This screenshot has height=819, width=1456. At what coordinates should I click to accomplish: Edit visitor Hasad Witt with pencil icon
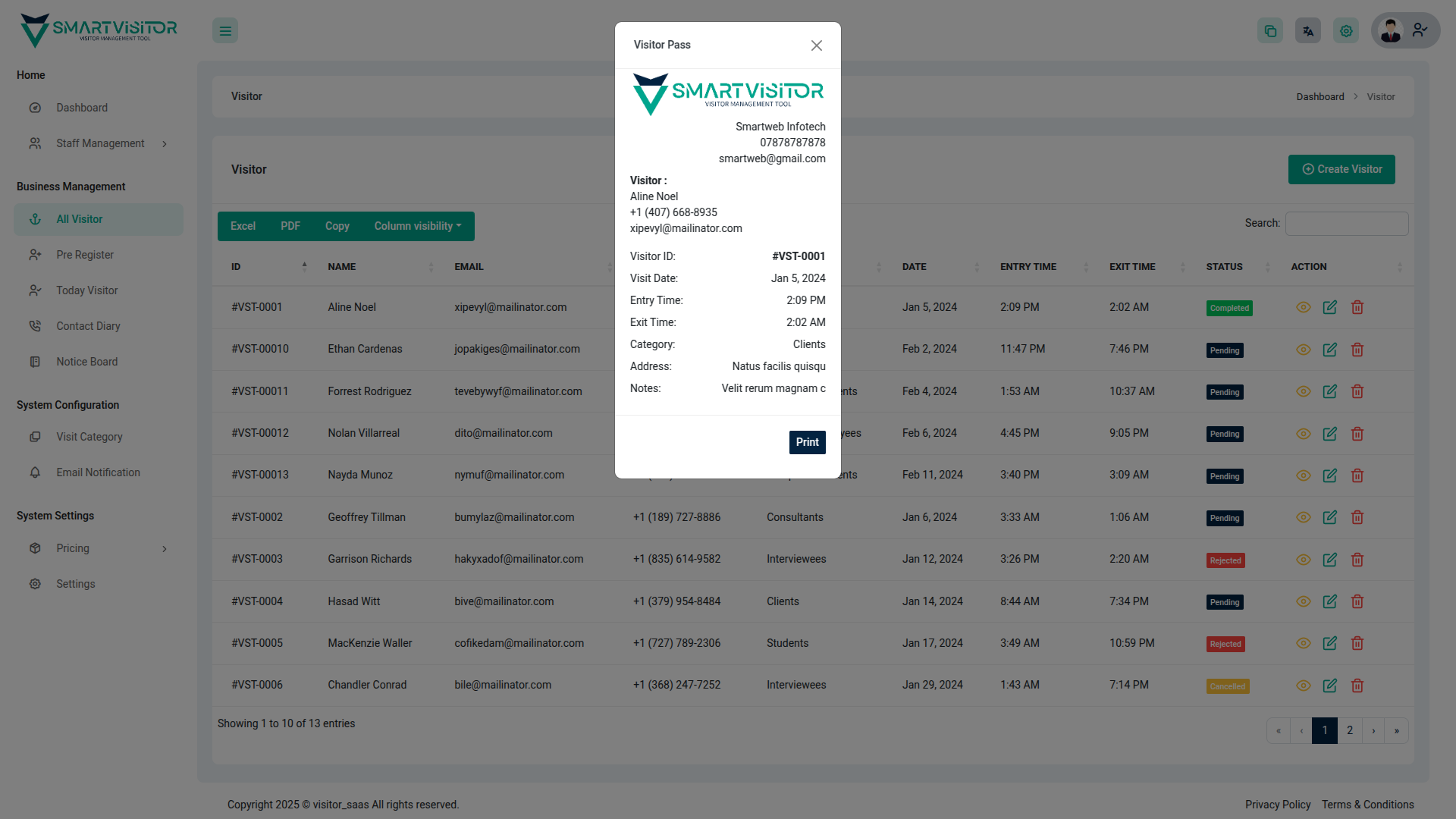tap(1330, 601)
